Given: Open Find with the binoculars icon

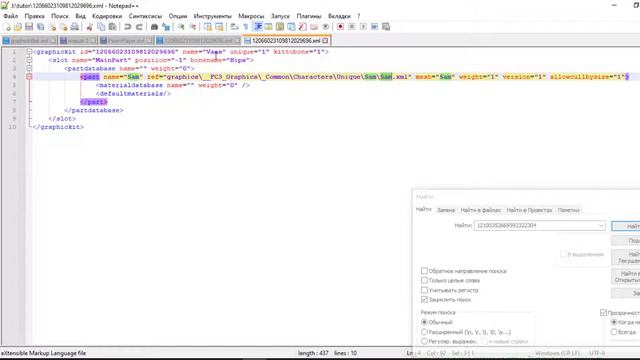Looking at the screenshot, I should [154, 27].
